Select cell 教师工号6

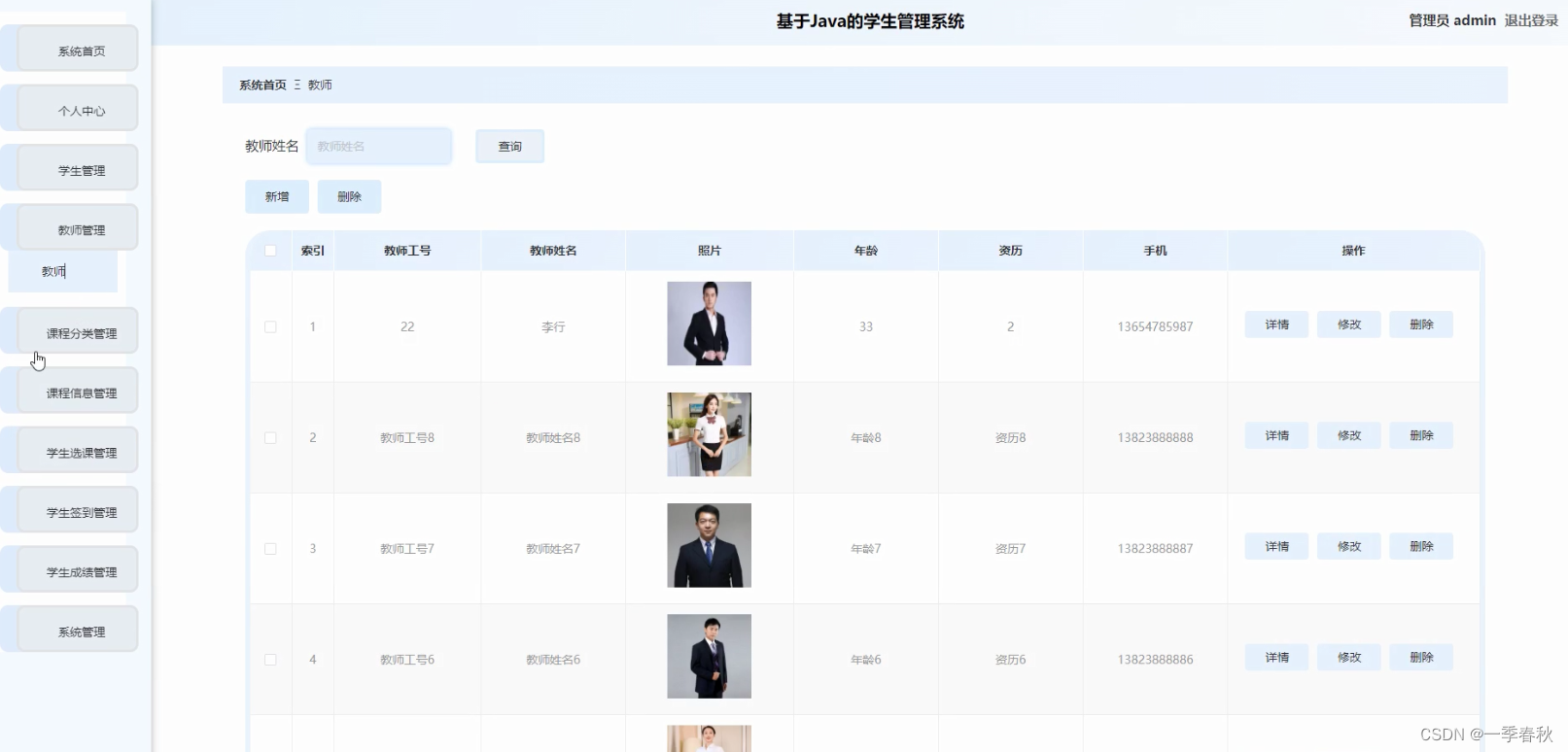[407, 659]
